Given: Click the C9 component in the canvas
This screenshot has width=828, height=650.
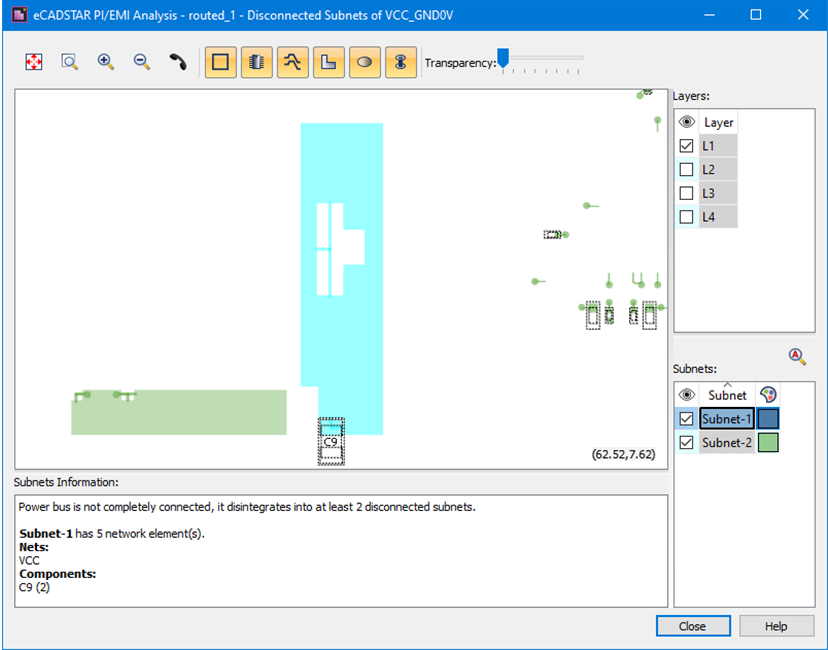Looking at the screenshot, I should (x=331, y=442).
